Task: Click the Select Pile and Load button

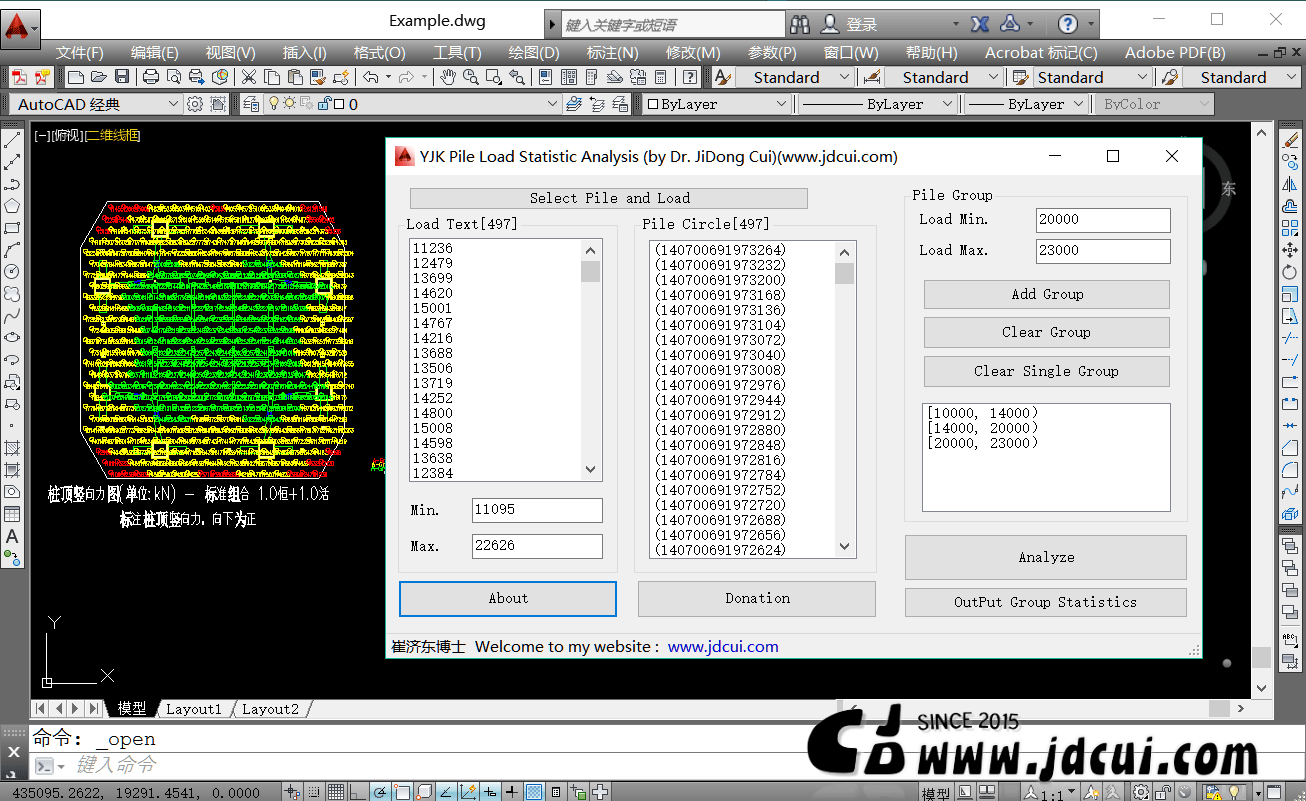Action: click(x=609, y=198)
